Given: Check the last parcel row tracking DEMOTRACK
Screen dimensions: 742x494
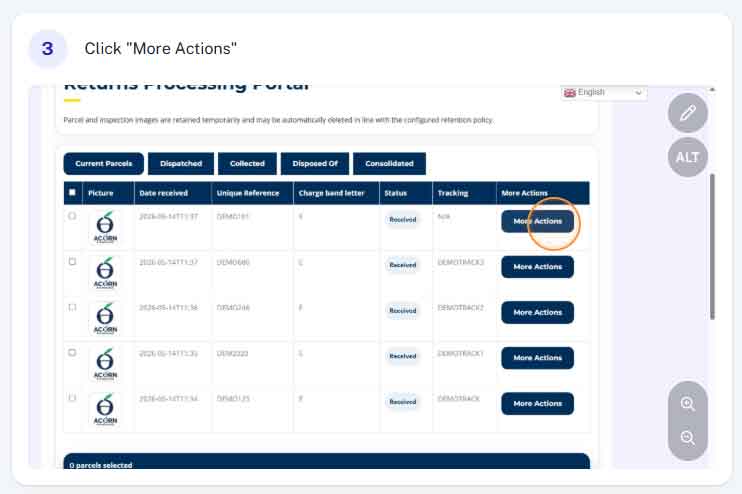Looking at the screenshot, I should (x=72, y=398).
